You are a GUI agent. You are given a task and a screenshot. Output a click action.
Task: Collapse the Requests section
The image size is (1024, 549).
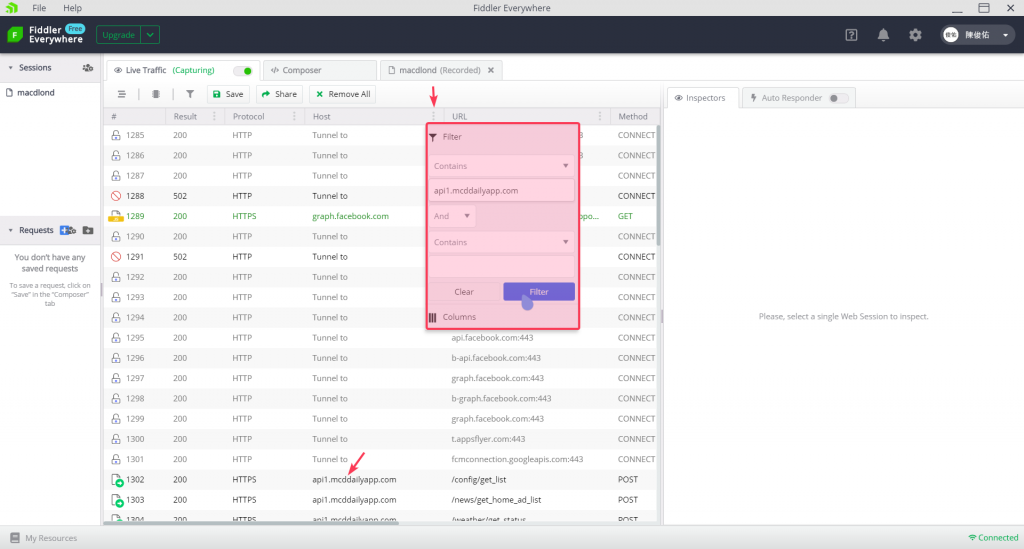[10, 230]
